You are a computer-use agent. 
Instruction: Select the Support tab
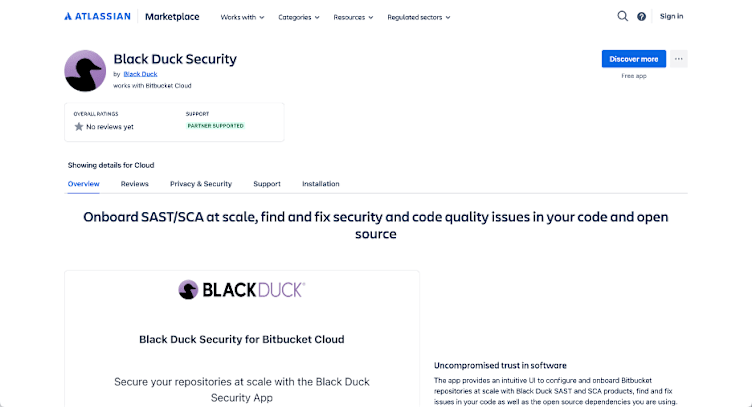267,184
